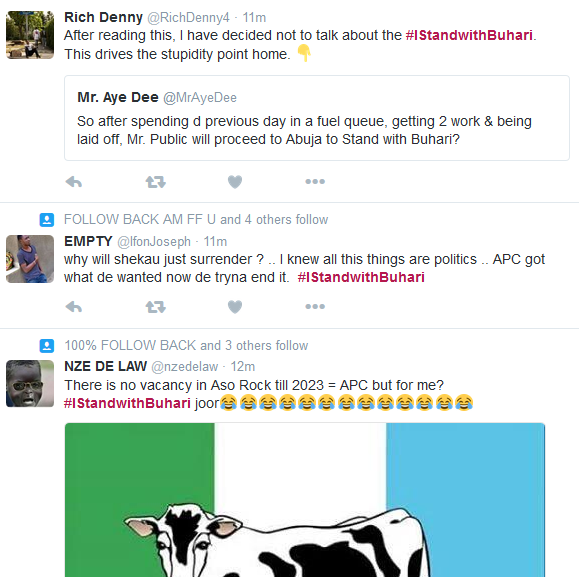
Task: Open NZE DE LAW's profile avatar
Action: tap(30, 383)
